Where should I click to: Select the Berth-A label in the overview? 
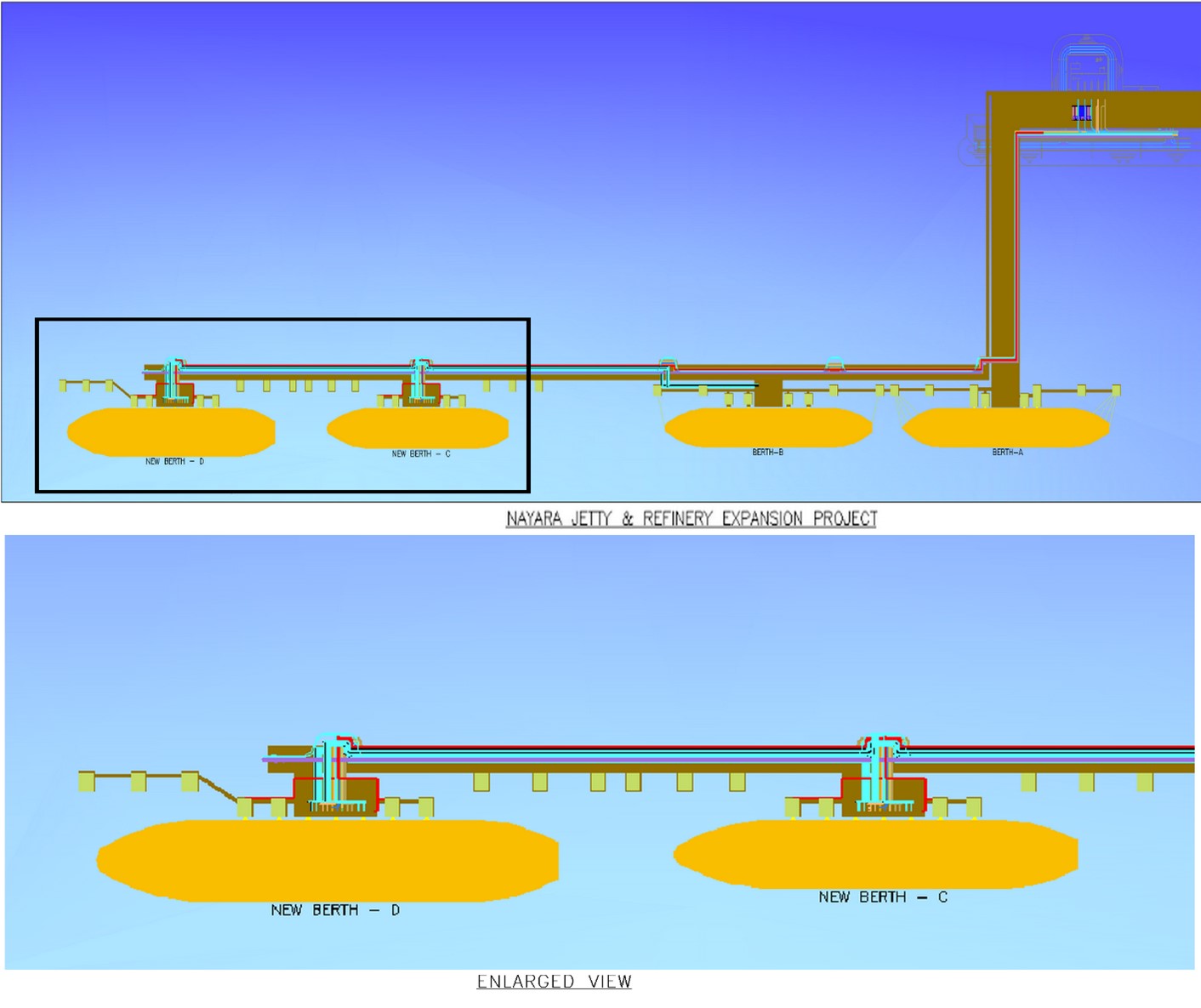(1007, 453)
